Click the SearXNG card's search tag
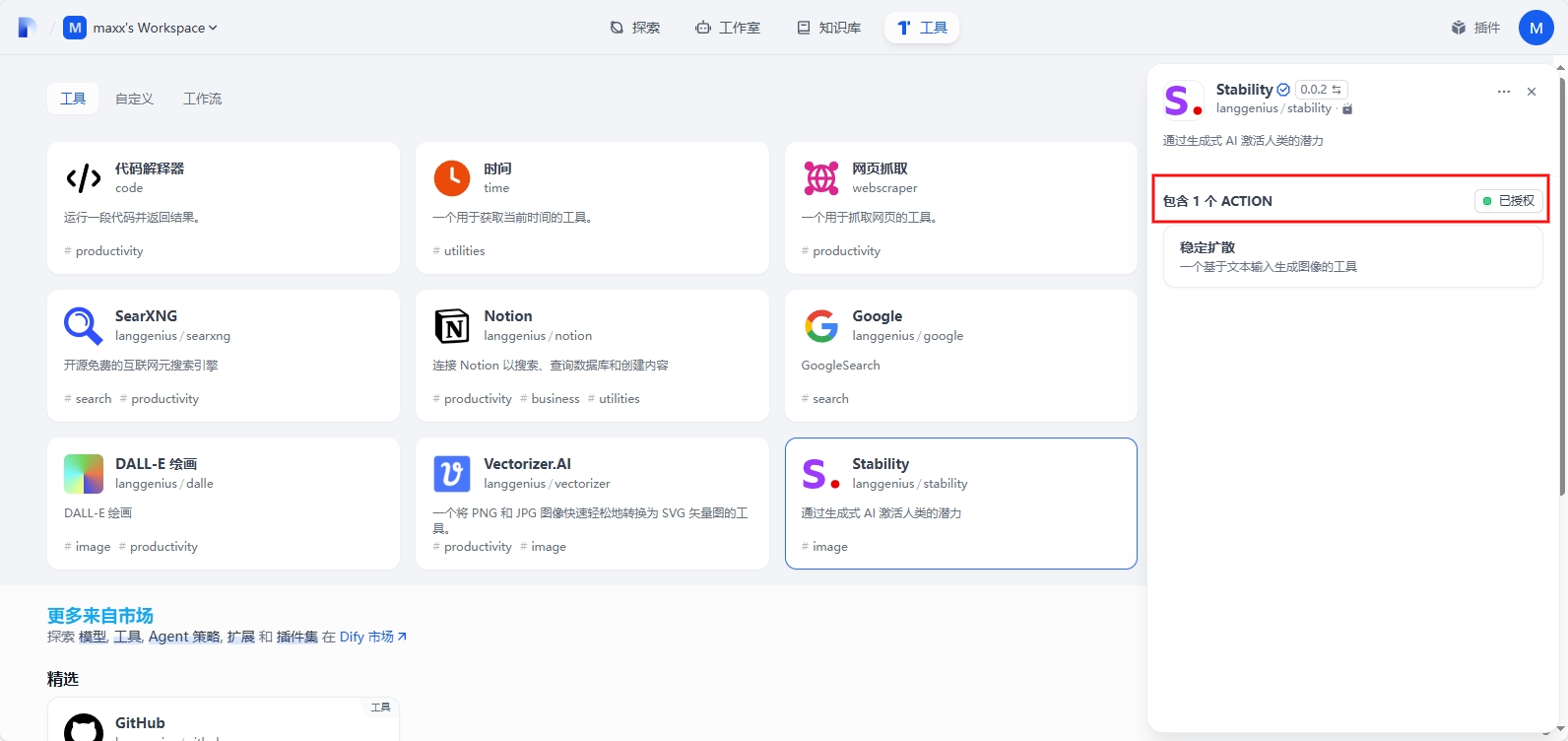The width and height of the screenshot is (1568, 741). [x=89, y=399]
